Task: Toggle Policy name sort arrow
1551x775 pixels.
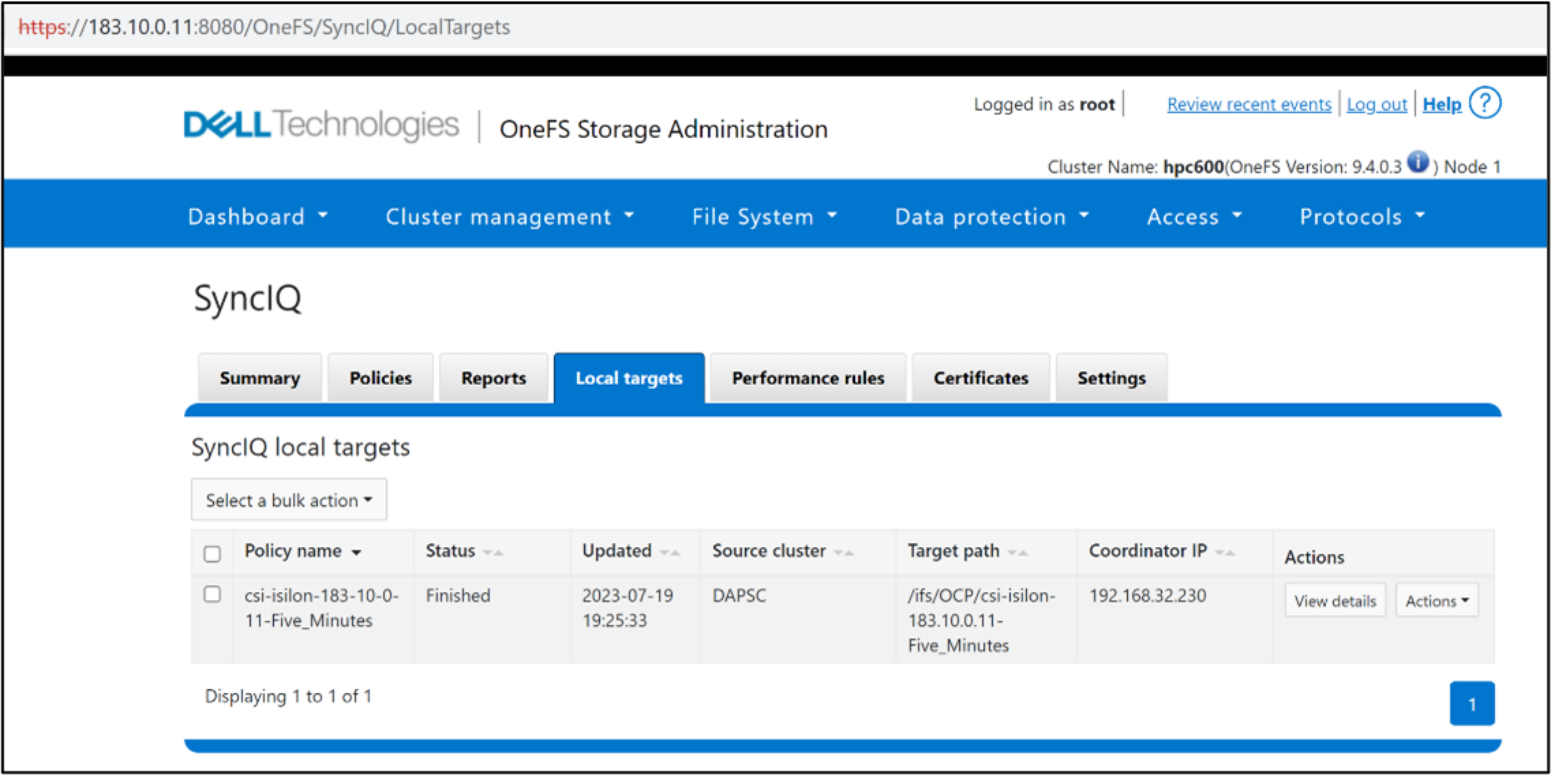Action: [356, 553]
